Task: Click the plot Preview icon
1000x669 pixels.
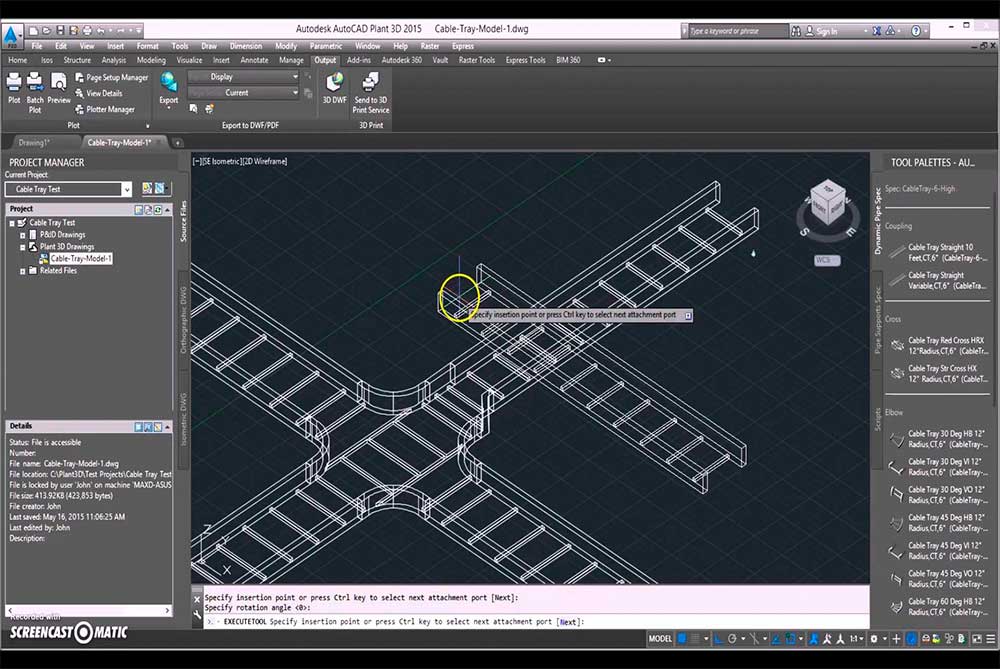Action: [59, 84]
